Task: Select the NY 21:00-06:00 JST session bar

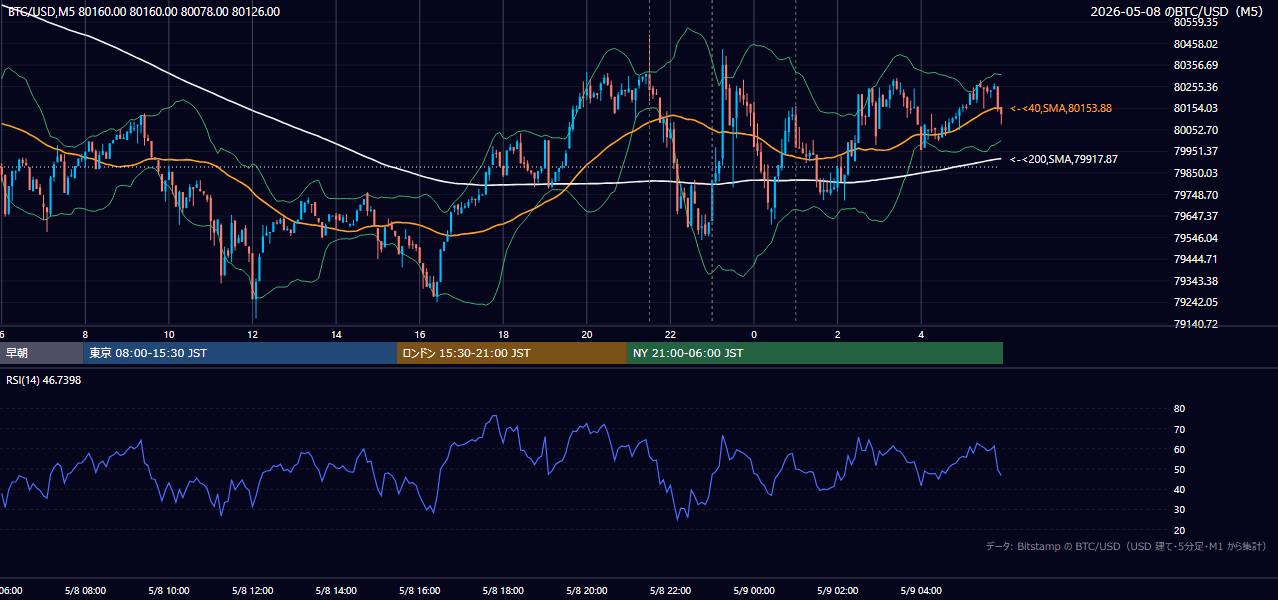Action: pyautogui.click(x=815, y=353)
